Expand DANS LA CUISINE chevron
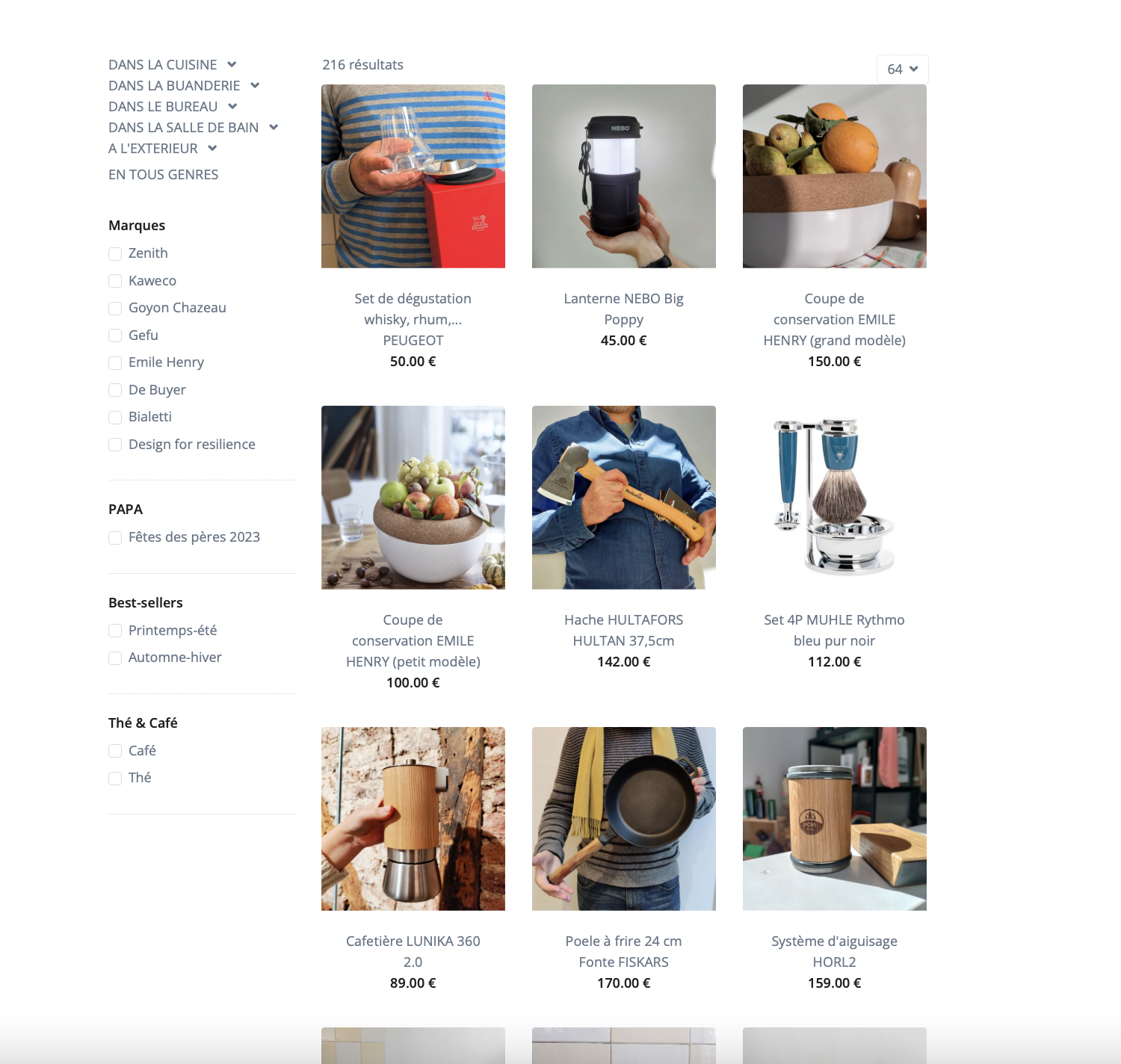 tap(232, 65)
